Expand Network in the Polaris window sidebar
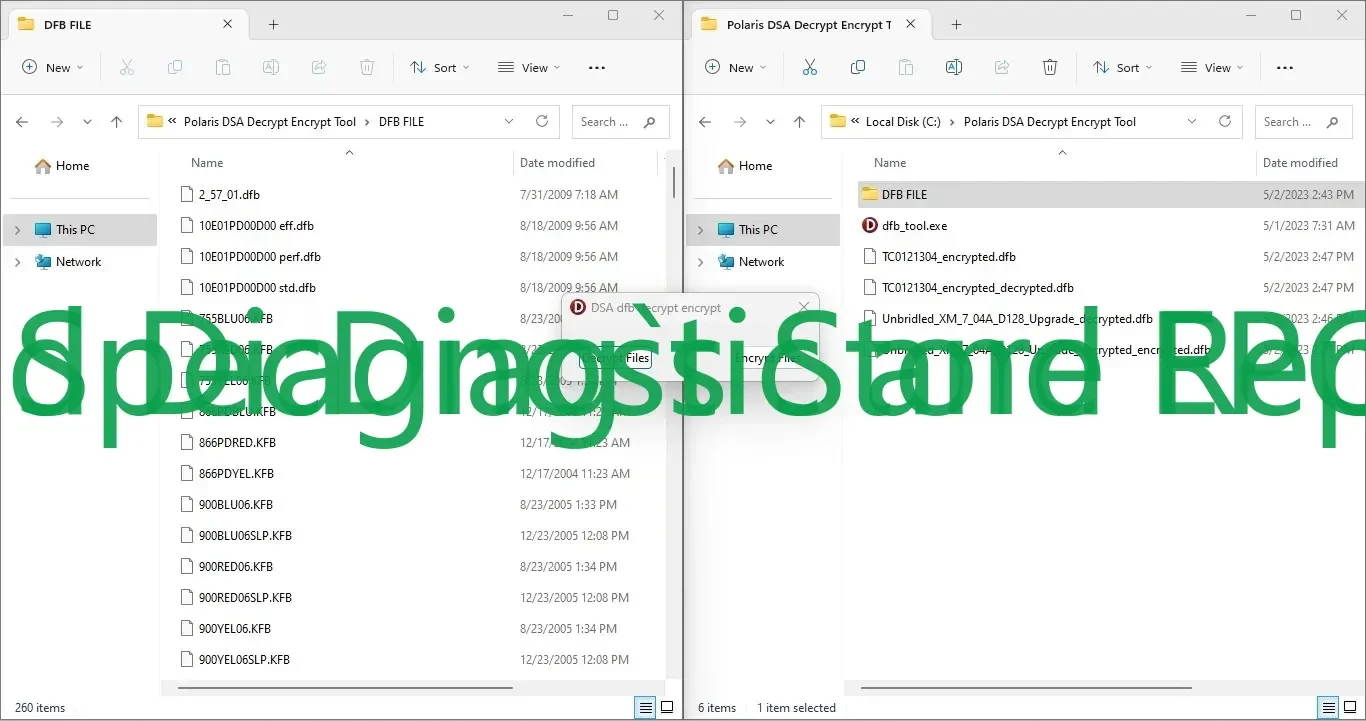This screenshot has height=721, width=1366. point(700,262)
